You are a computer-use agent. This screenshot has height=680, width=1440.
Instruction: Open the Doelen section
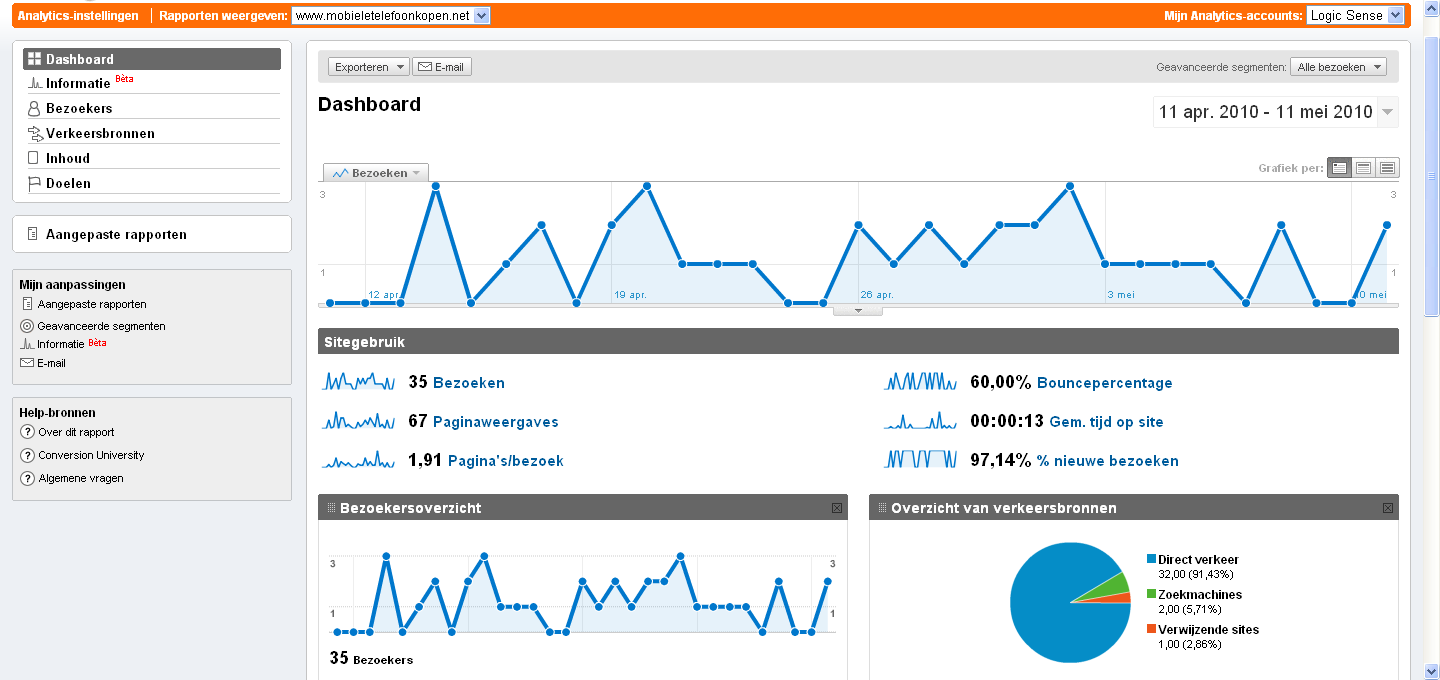click(x=152, y=183)
